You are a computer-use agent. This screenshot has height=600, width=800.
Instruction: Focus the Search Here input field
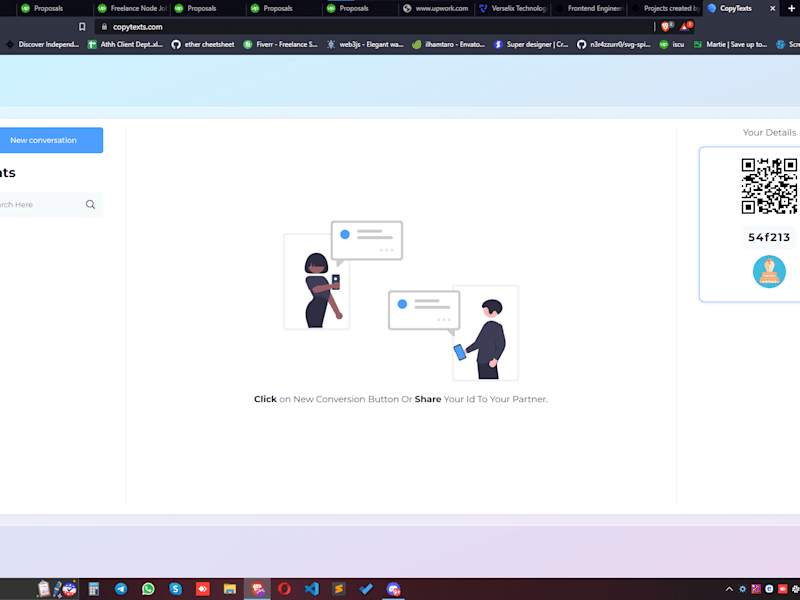51,205
